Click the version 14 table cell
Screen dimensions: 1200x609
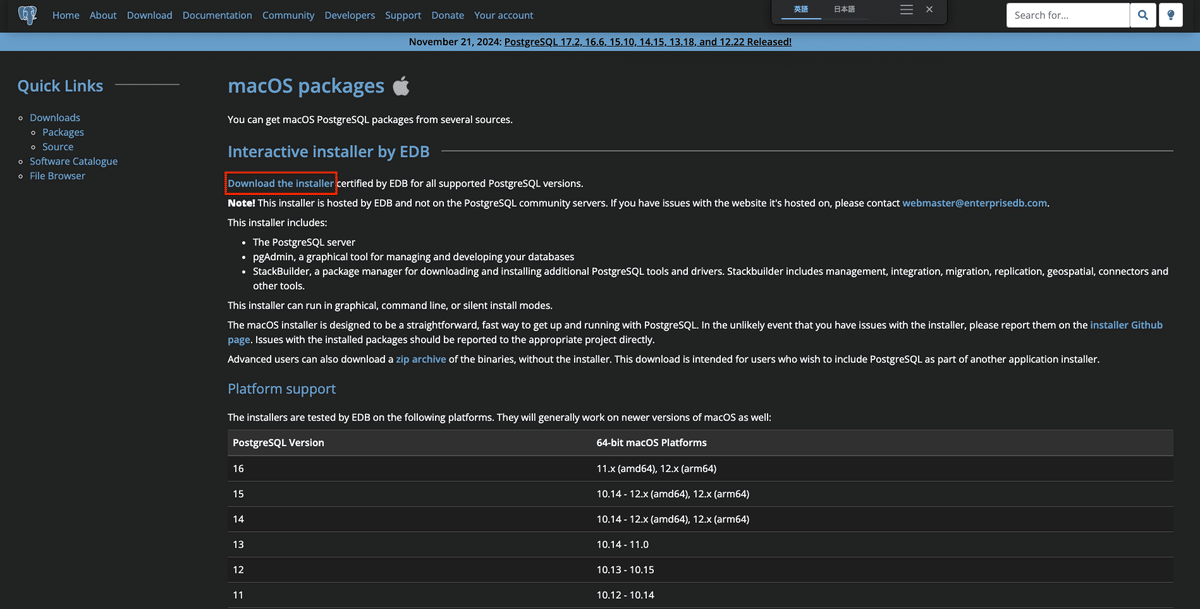coord(410,519)
